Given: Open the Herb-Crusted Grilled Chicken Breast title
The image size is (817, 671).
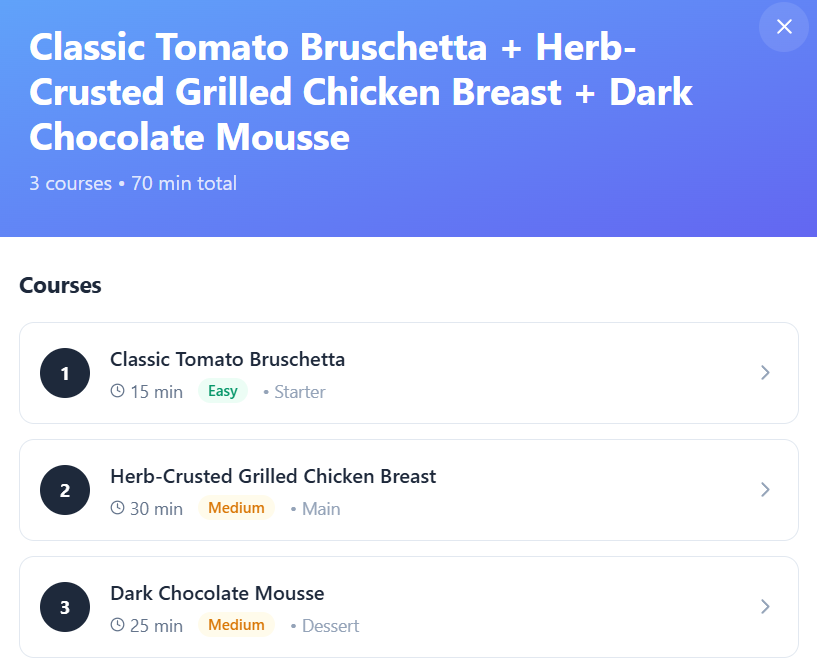Looking at the screenshot, I should point(273,476).
